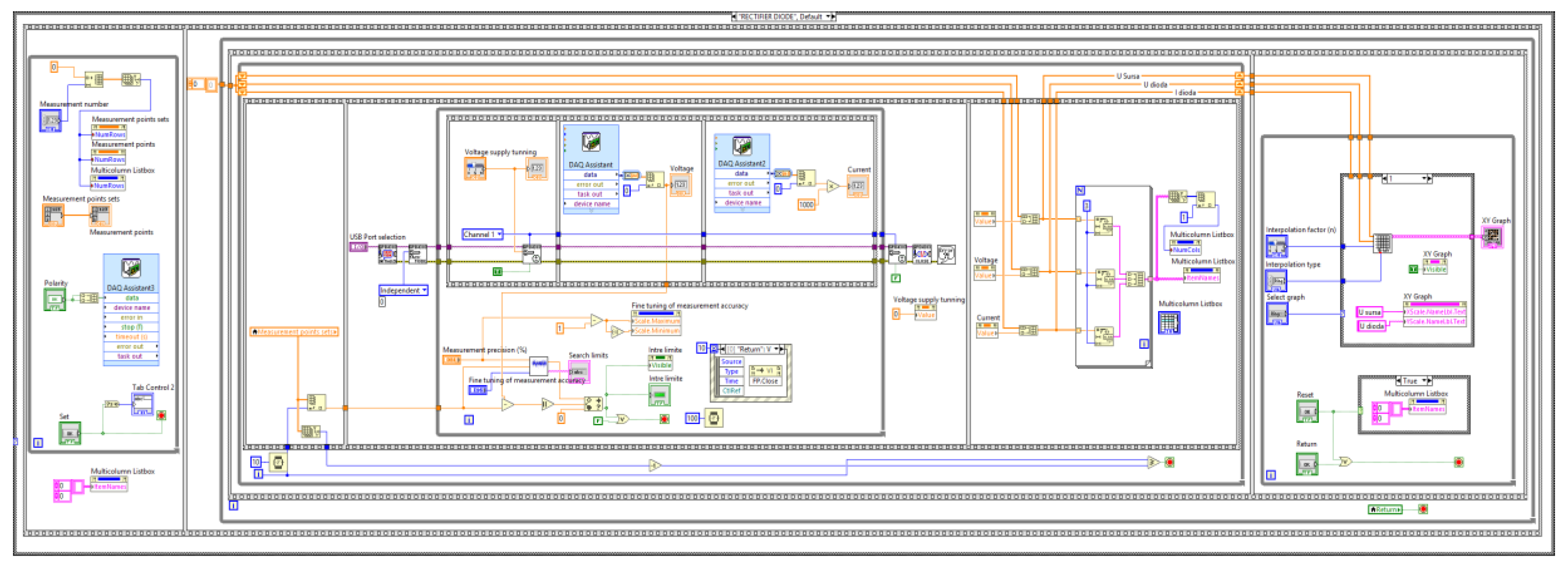Switch to the RECTIFIER DIODE Default case
The width and height of the screenshot is (1568, 571).
[x=782, y=16]
